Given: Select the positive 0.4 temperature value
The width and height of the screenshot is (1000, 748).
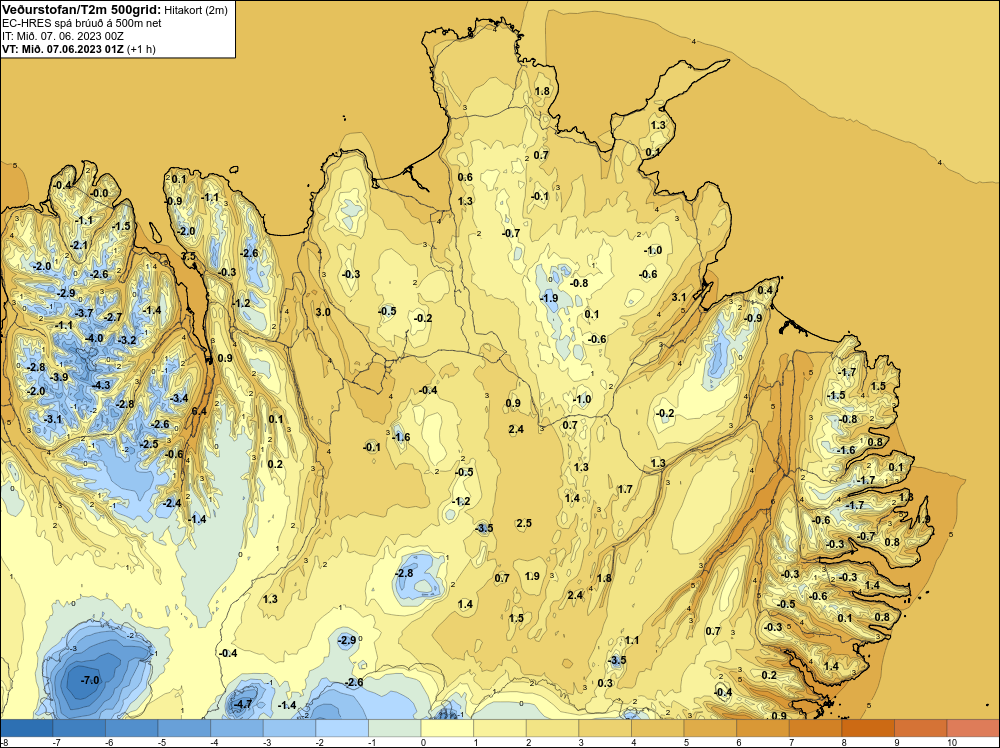Looking at the screenshot, I should pyautogui.click(x=765, y=290).
